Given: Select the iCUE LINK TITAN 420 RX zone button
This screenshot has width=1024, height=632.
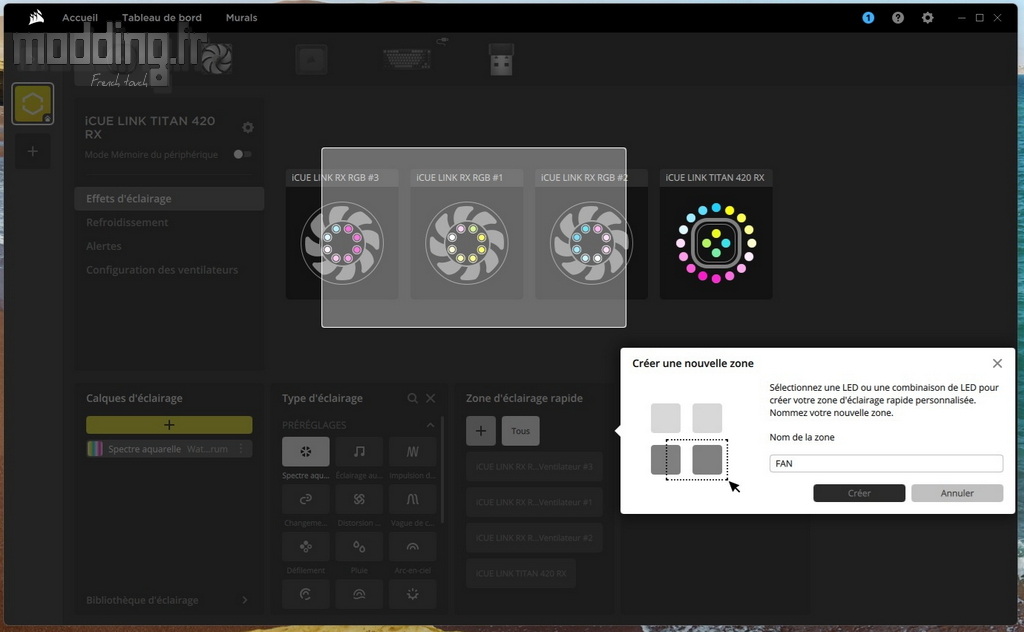Looking at the screenshot, I should pyautogui.click(x=521, y=573).
